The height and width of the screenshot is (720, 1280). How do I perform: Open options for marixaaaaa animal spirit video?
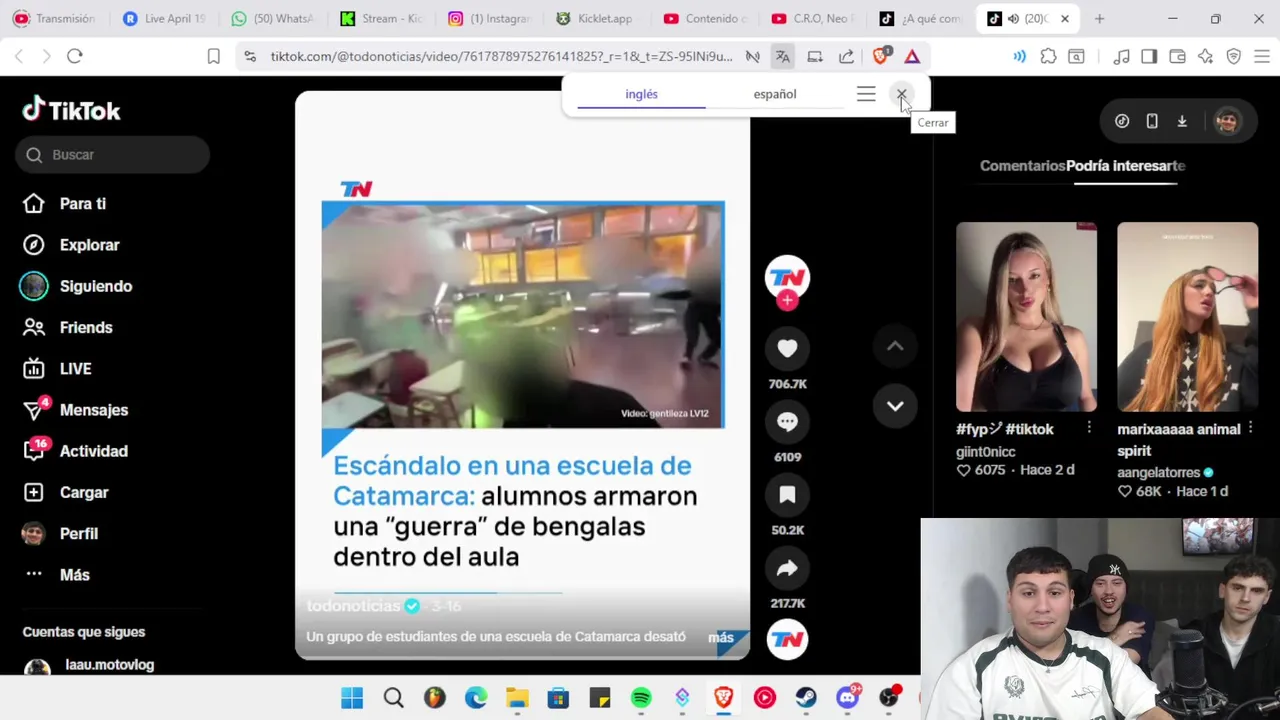pos(1251,428)
